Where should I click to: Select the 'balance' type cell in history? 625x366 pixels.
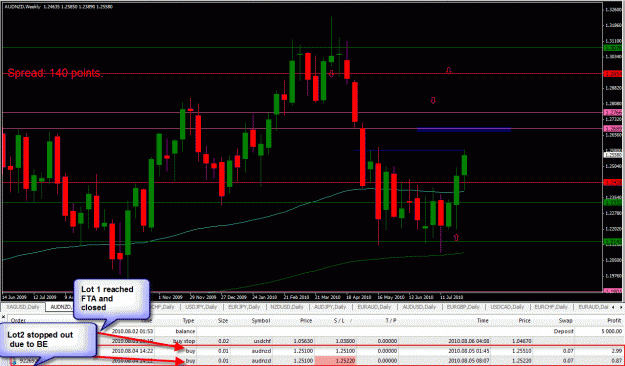(x=185, y=331)
